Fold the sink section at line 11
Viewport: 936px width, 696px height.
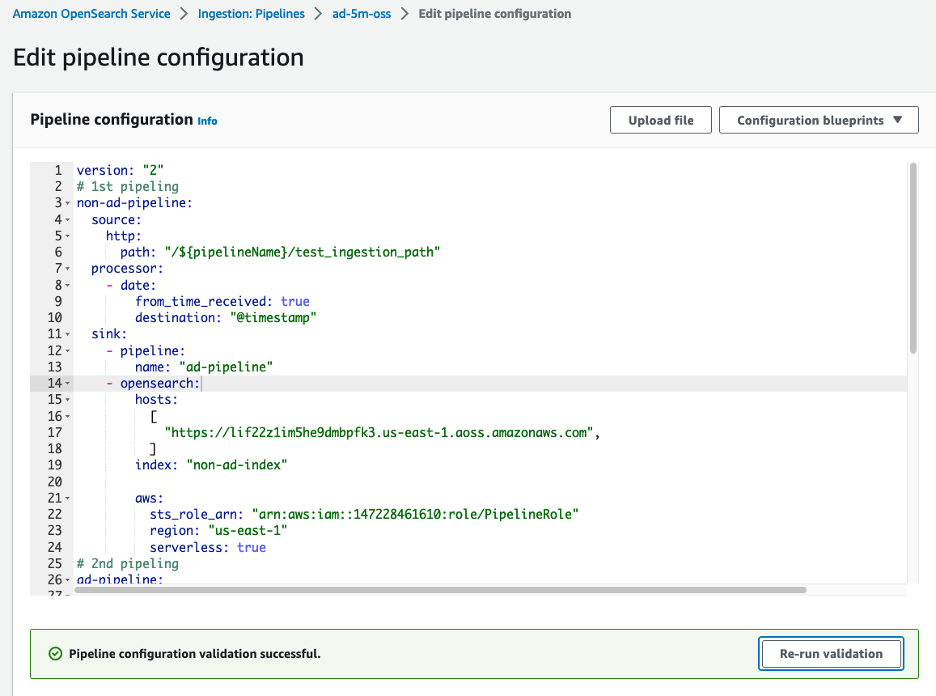point(67,334)
